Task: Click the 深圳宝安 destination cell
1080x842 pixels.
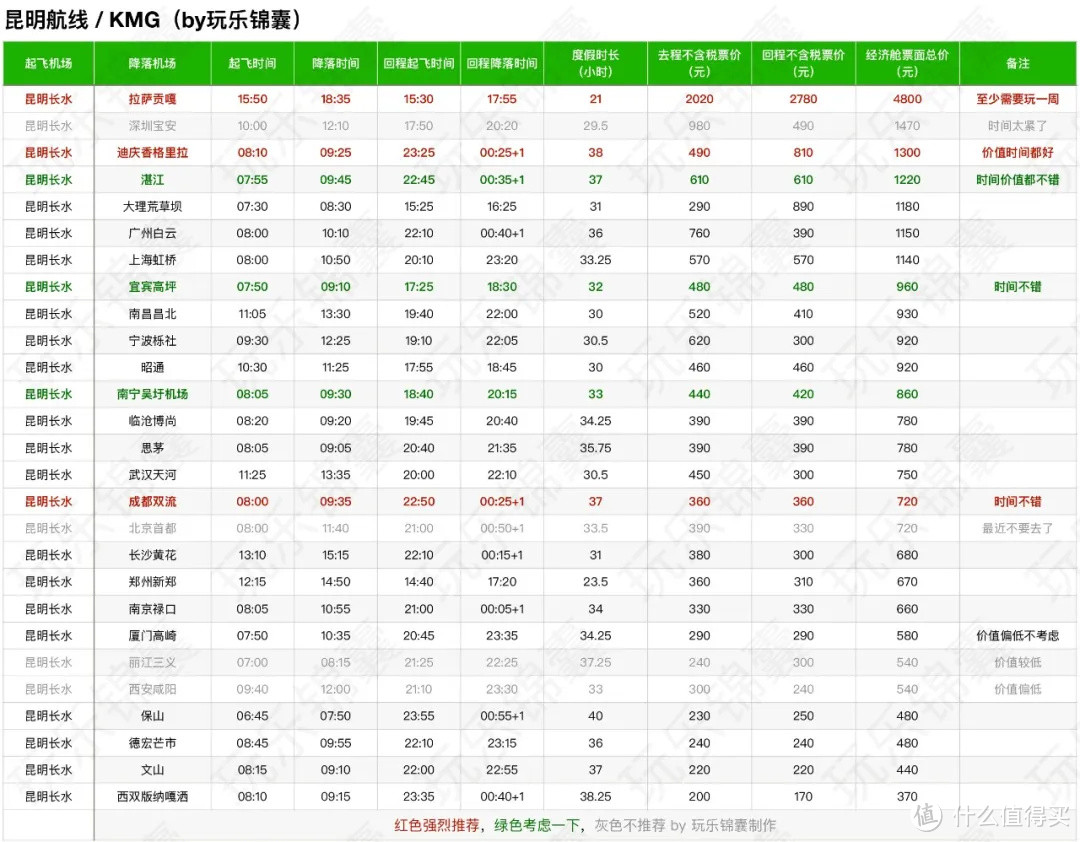Action: (152, 126)
